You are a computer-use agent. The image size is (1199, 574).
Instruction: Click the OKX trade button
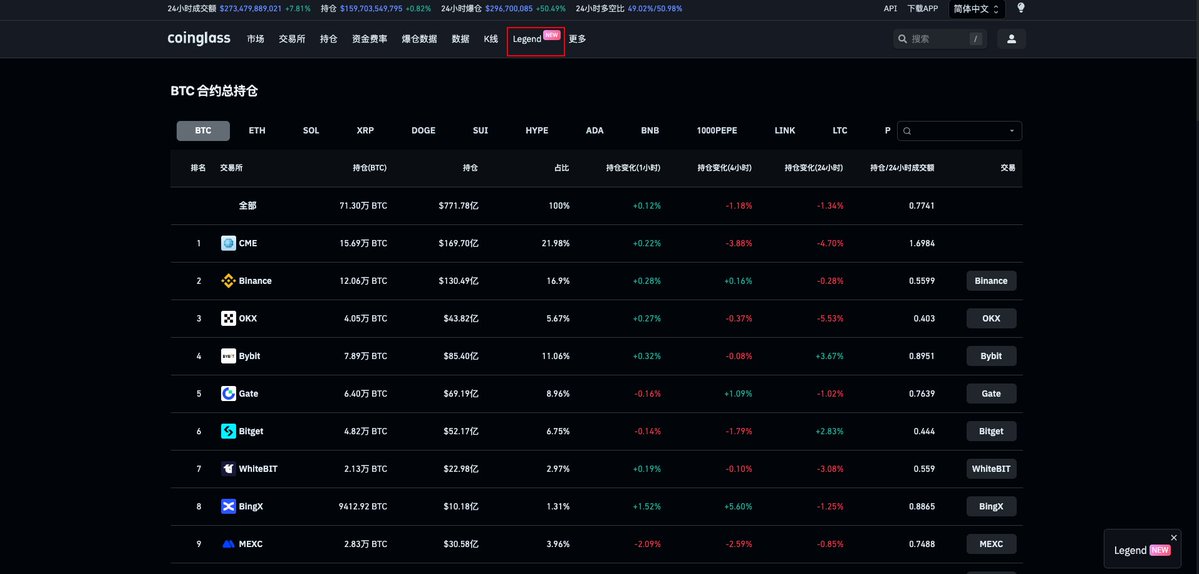click(x=991, y=318)
